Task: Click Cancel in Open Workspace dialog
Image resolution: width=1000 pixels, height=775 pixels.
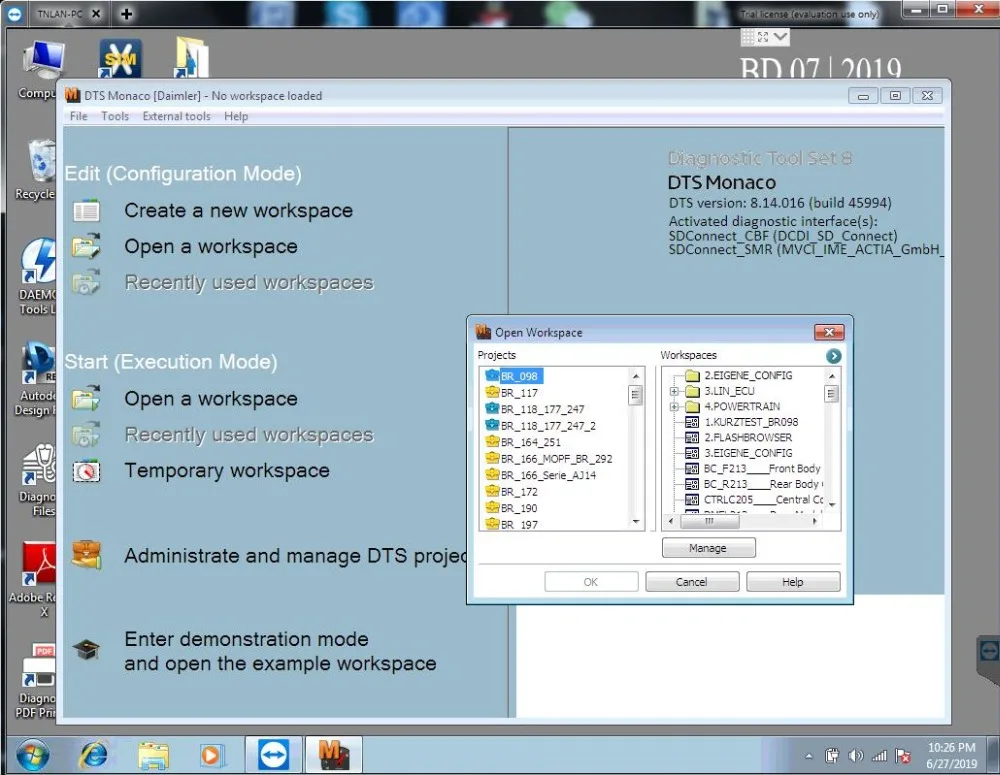Action: point(691,582)
